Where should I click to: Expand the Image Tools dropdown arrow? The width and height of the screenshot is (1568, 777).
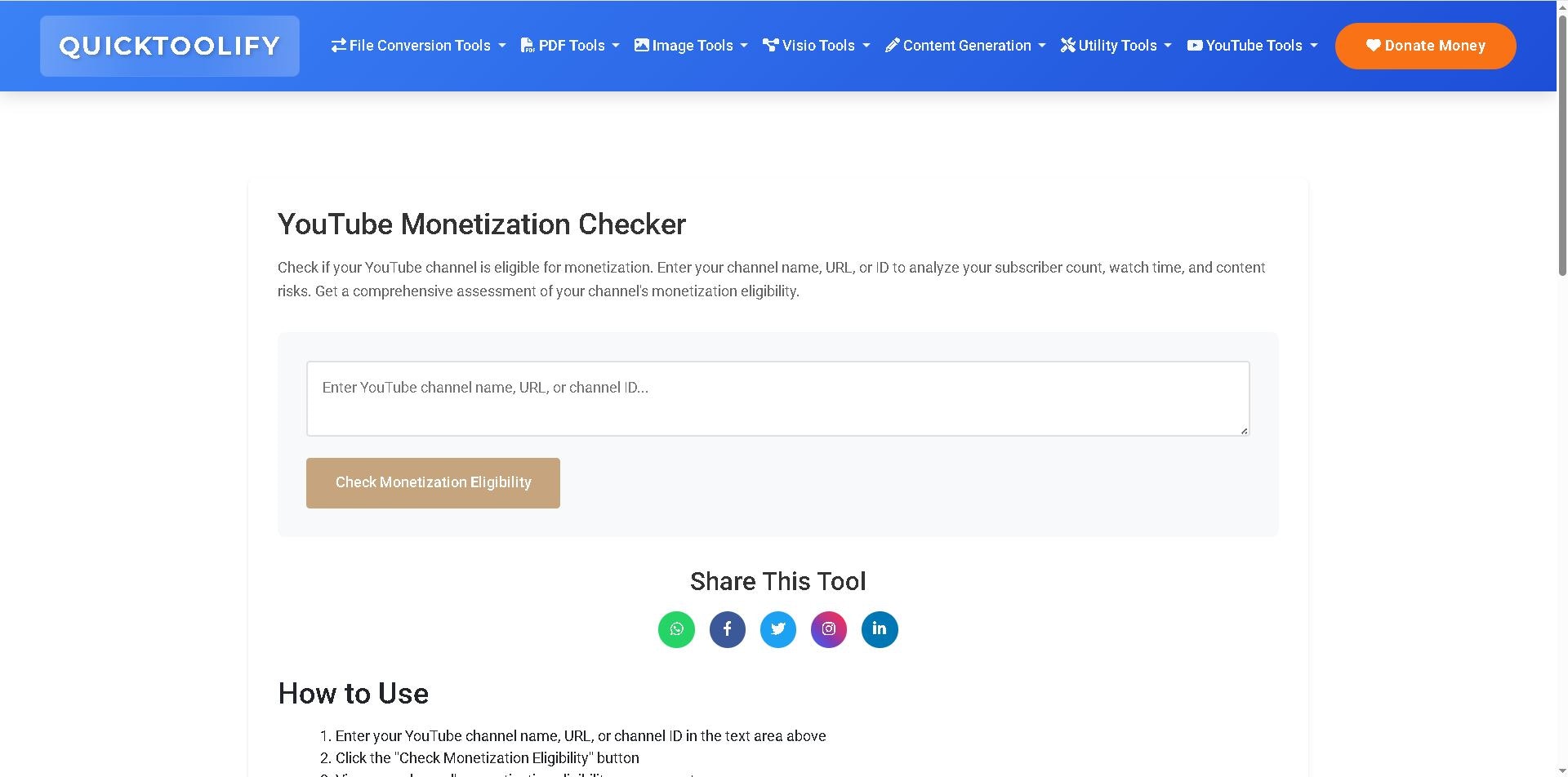tap(744, 46)
